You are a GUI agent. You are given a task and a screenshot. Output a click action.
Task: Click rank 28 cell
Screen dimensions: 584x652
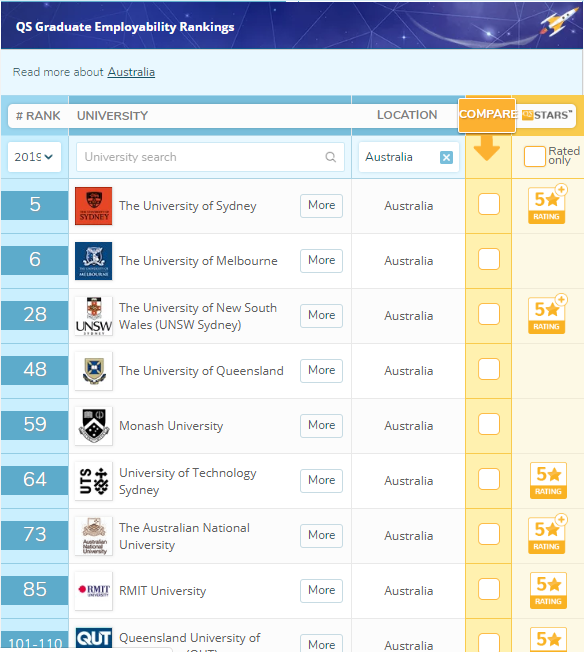coord(35,315)
